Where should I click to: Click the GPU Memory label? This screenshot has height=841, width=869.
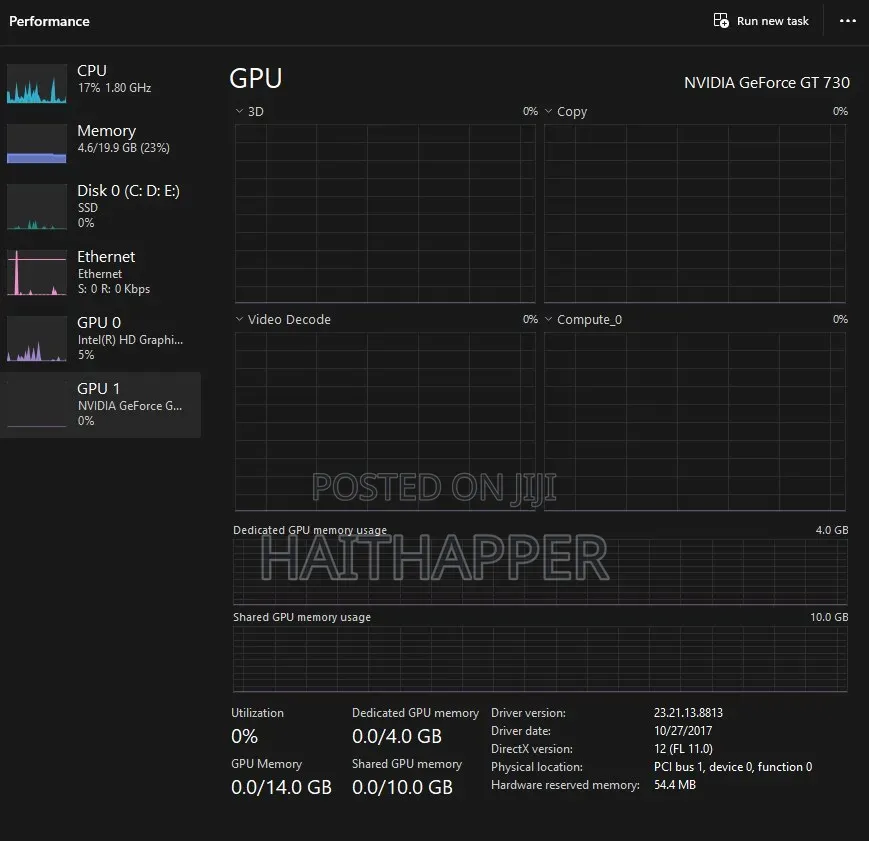pyautogui.click(x=267, y=764)
